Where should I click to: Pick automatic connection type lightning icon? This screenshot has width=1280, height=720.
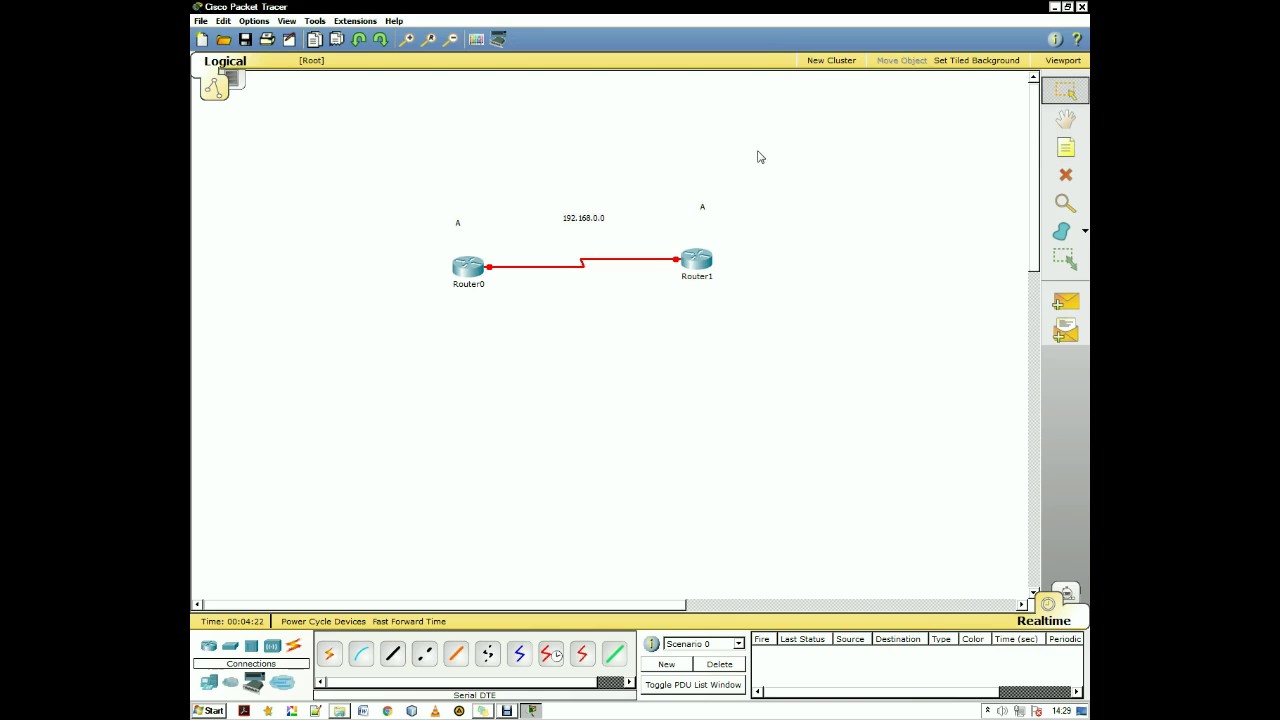click(329, 654)
